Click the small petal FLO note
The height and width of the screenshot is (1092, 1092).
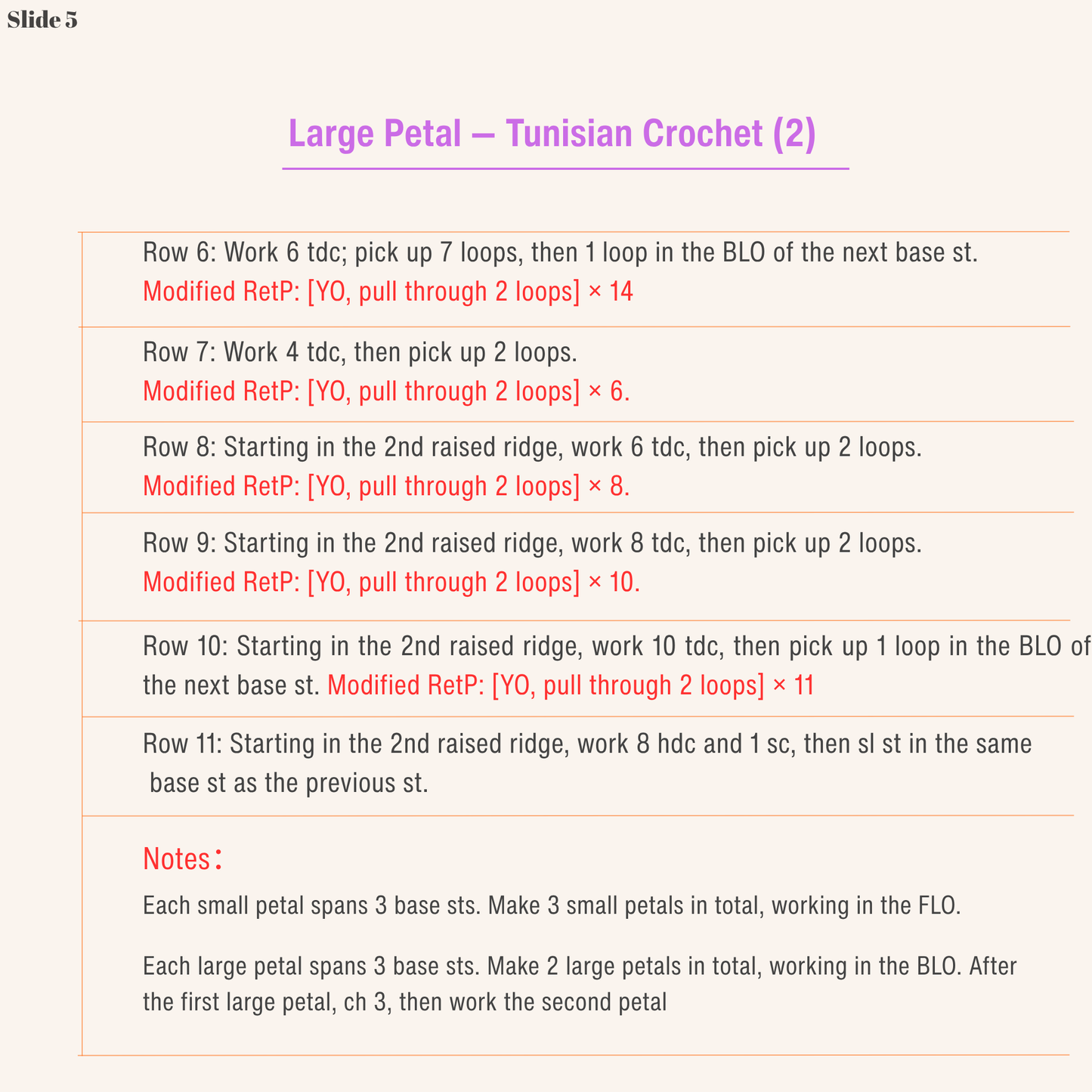552,905
